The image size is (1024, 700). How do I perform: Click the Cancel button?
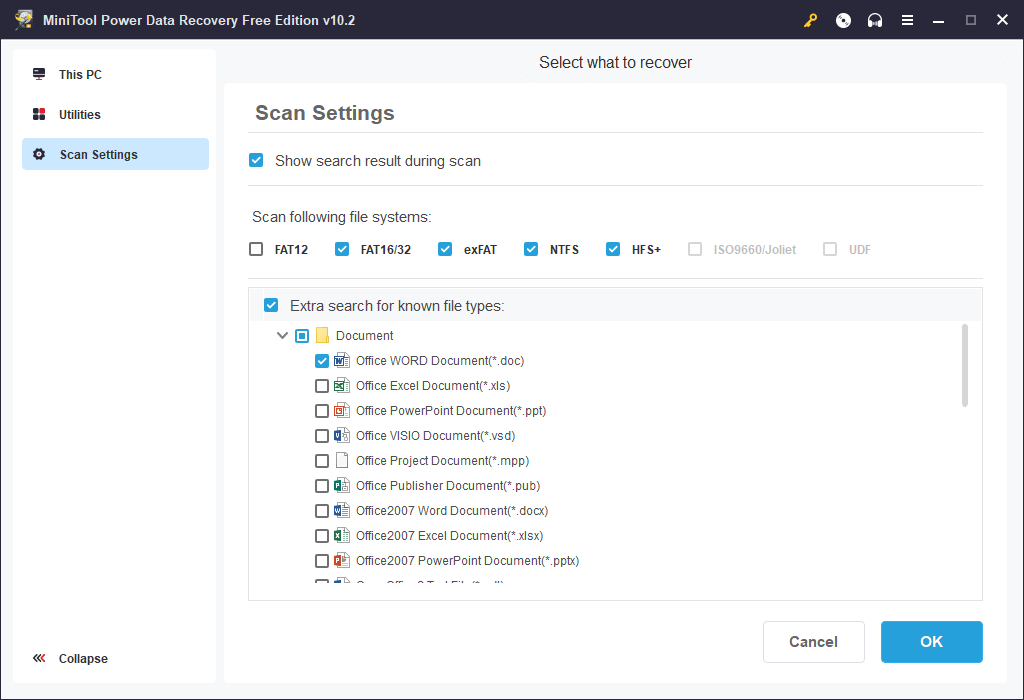coord(814,642)
